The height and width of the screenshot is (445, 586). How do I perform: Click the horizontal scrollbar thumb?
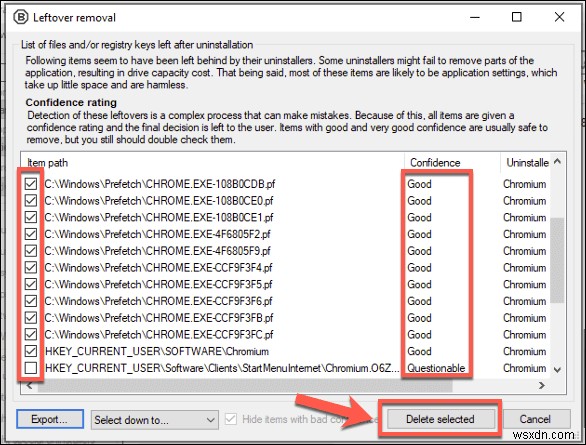245,386
